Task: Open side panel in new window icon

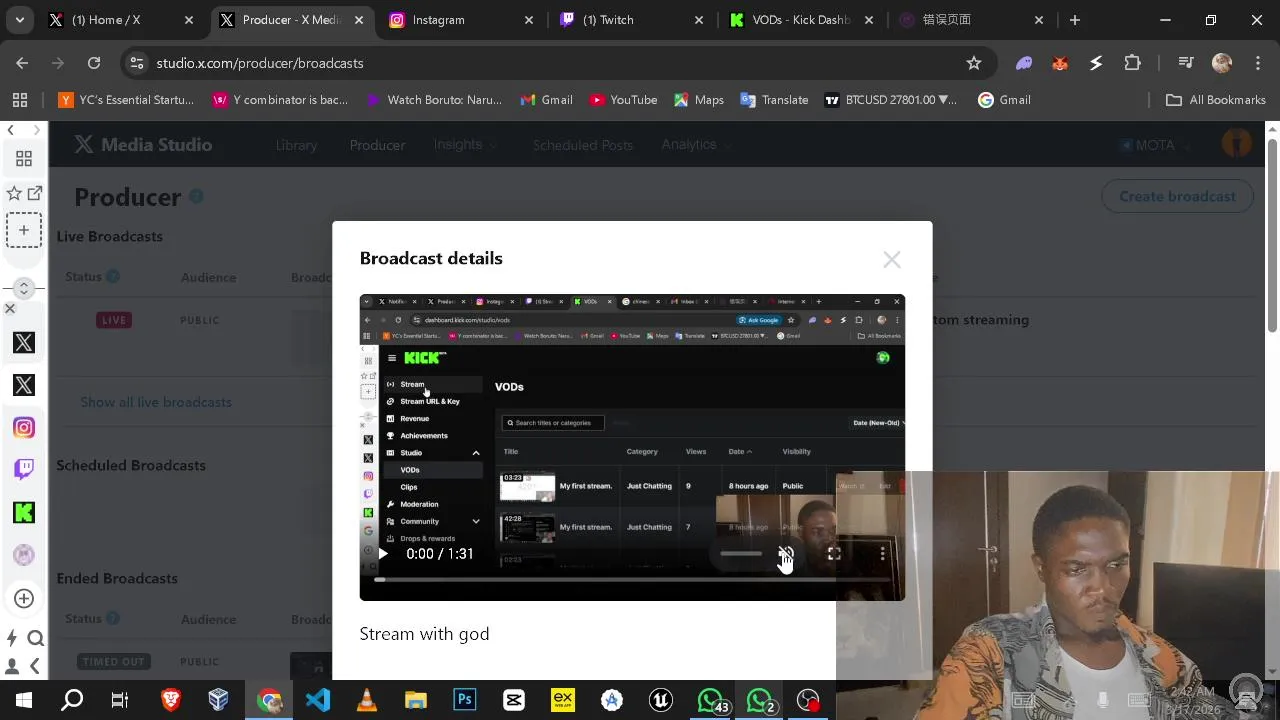Action: [35, 193]
